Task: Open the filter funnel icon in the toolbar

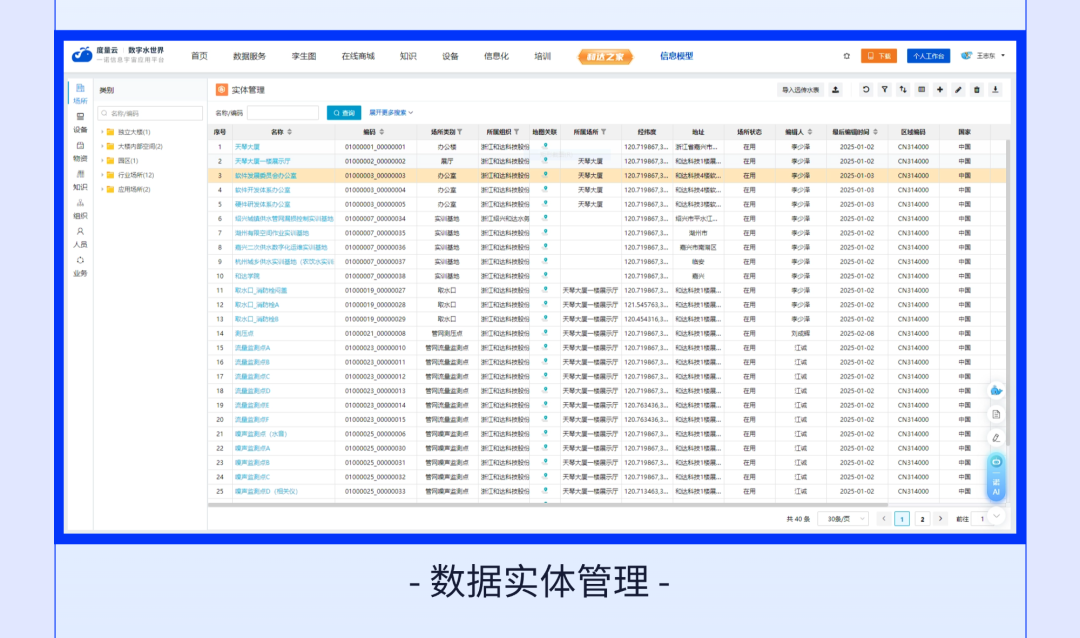Action: (884, 90)
